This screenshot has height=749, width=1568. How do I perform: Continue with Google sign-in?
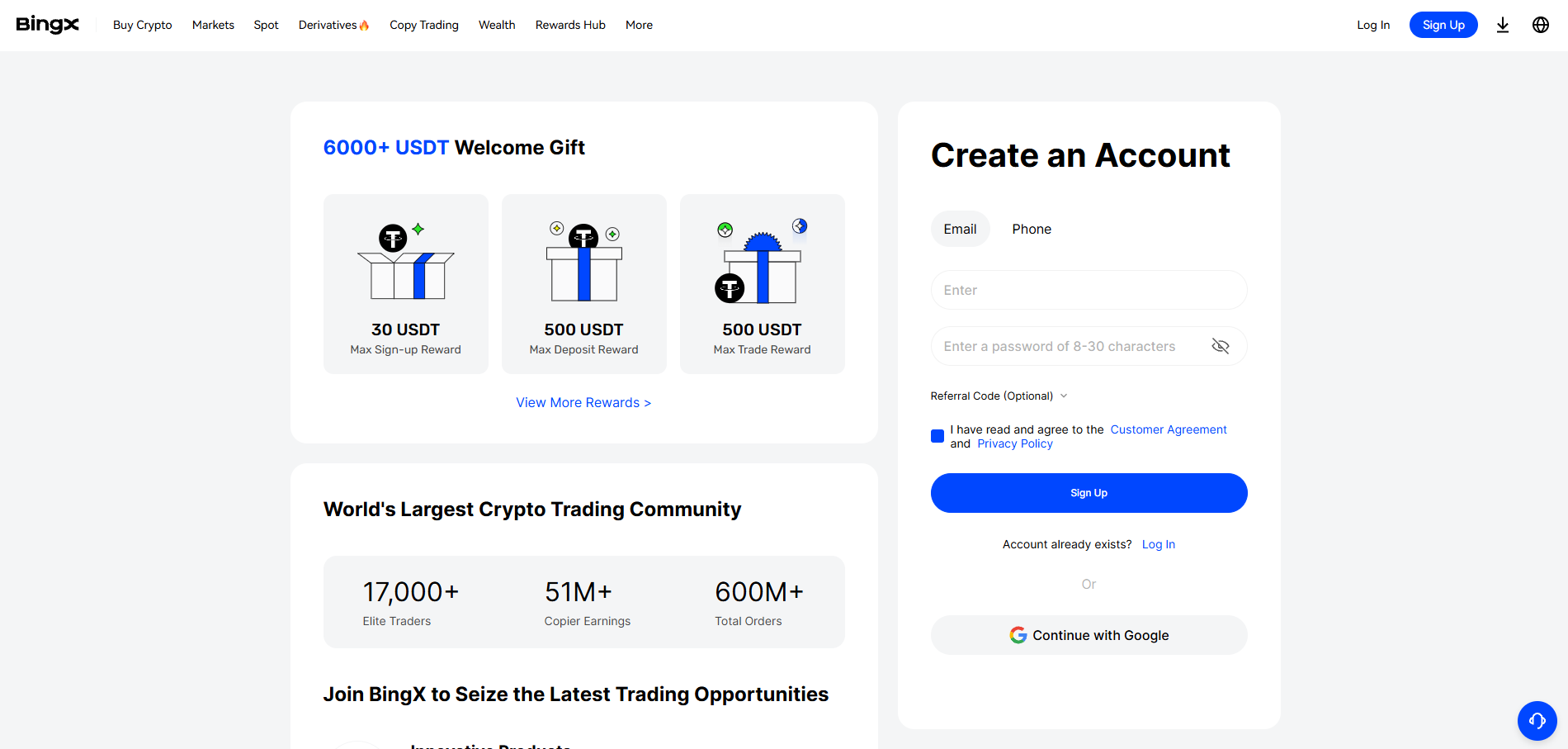click(1089, 635)
